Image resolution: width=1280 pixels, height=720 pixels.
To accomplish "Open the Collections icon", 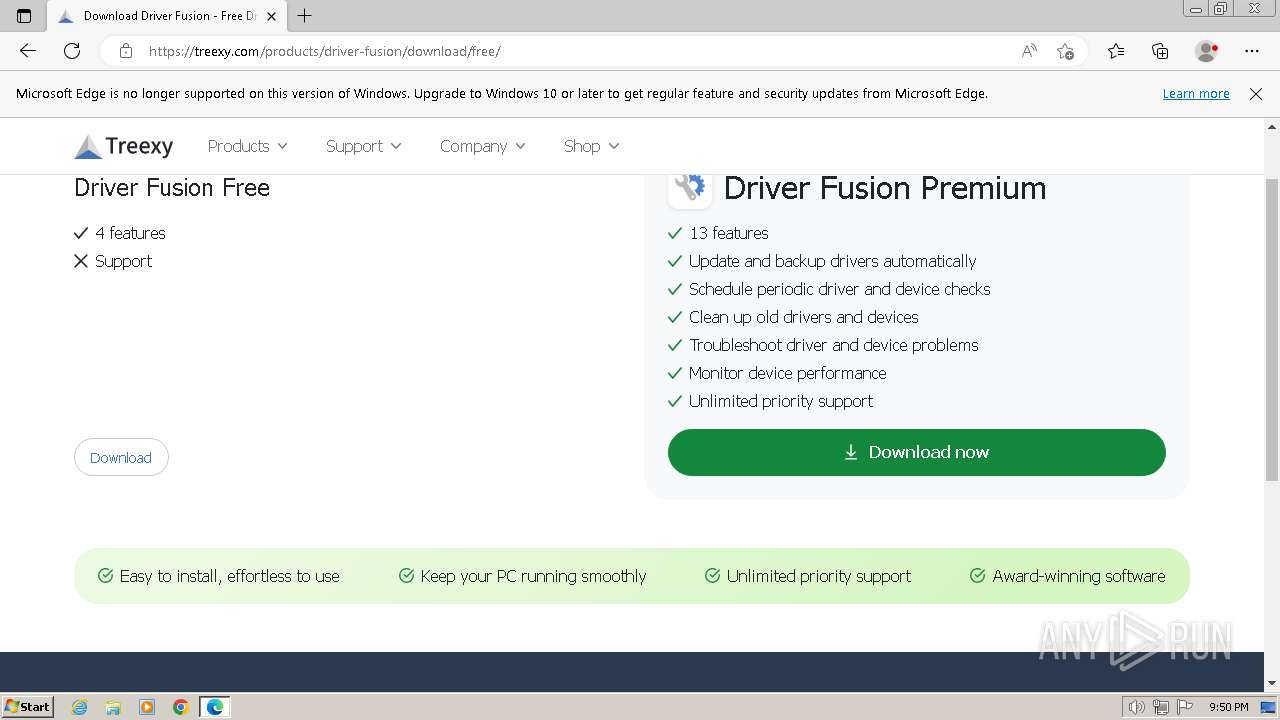I will pos(1160,51).
